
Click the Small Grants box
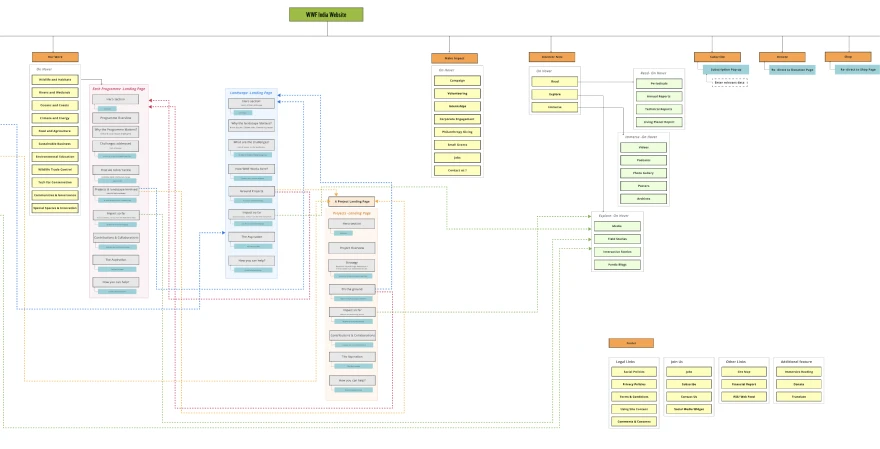[457, 145]
